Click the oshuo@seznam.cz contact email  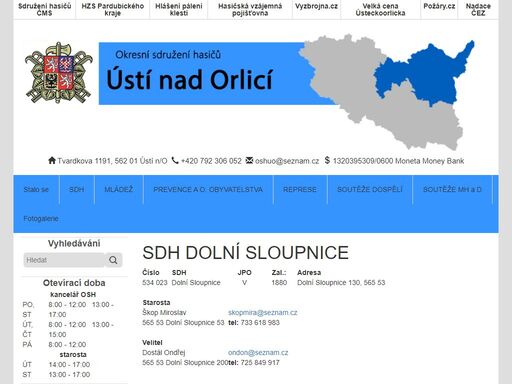287,161
